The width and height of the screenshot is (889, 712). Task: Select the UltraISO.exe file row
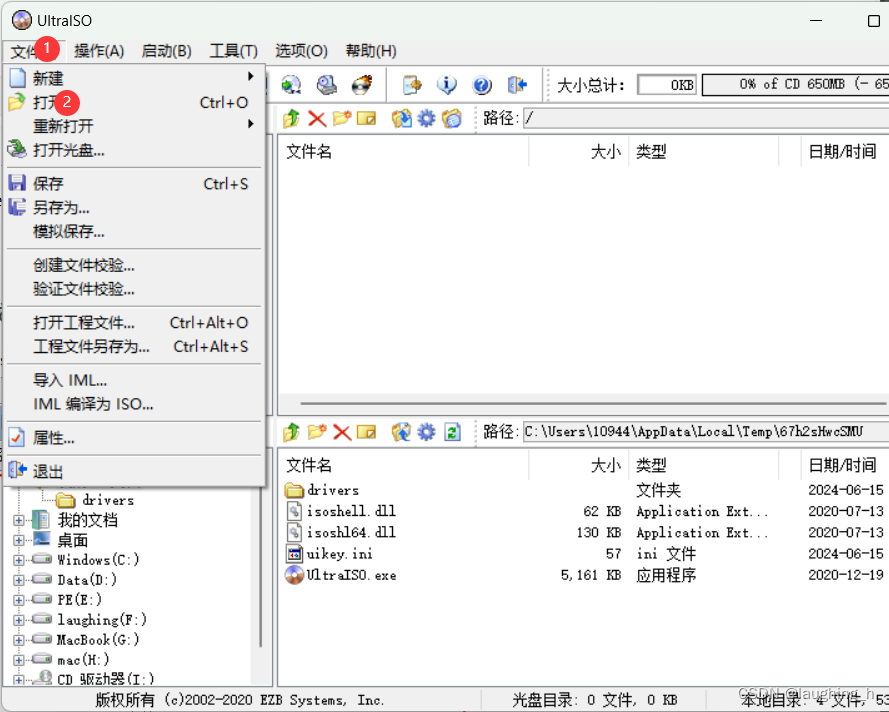coord(584,575)
